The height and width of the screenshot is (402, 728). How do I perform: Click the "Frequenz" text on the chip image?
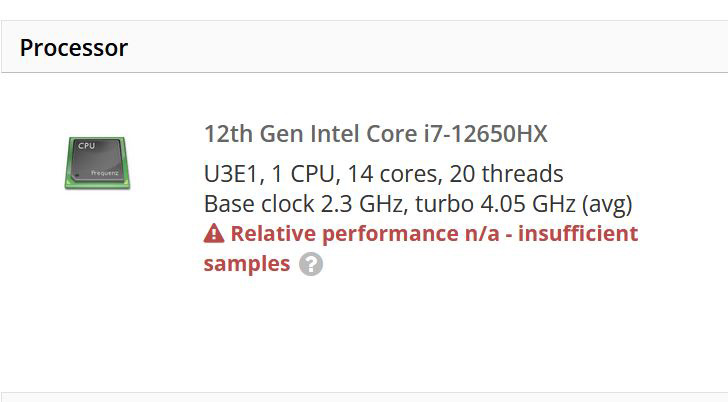pyautogui.click(x=105, y=173)
